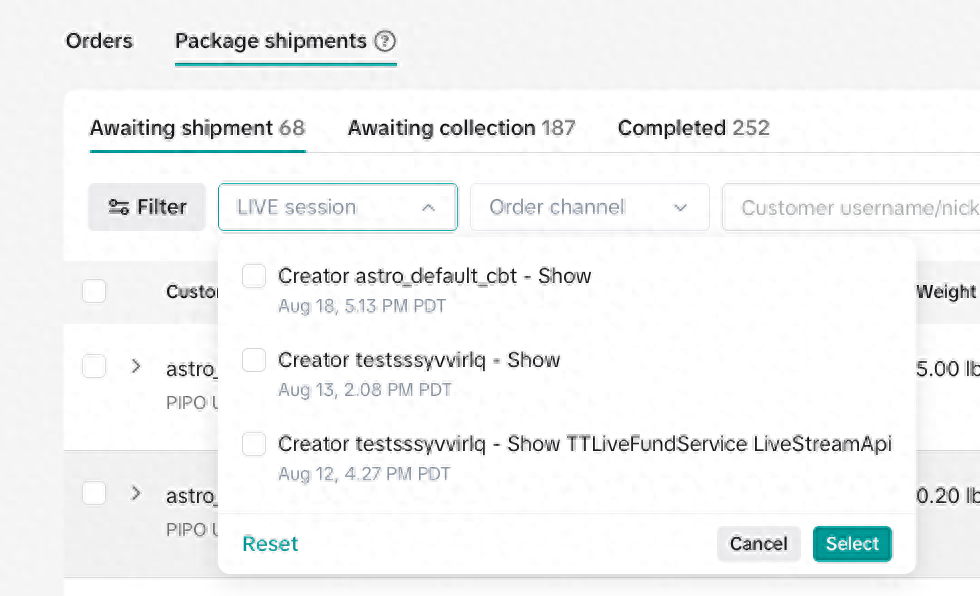Click the date 'Aug 13, 2.08 PM PDT'
Viewport: 980px width, 596px height.
click(x=365, y=390)
